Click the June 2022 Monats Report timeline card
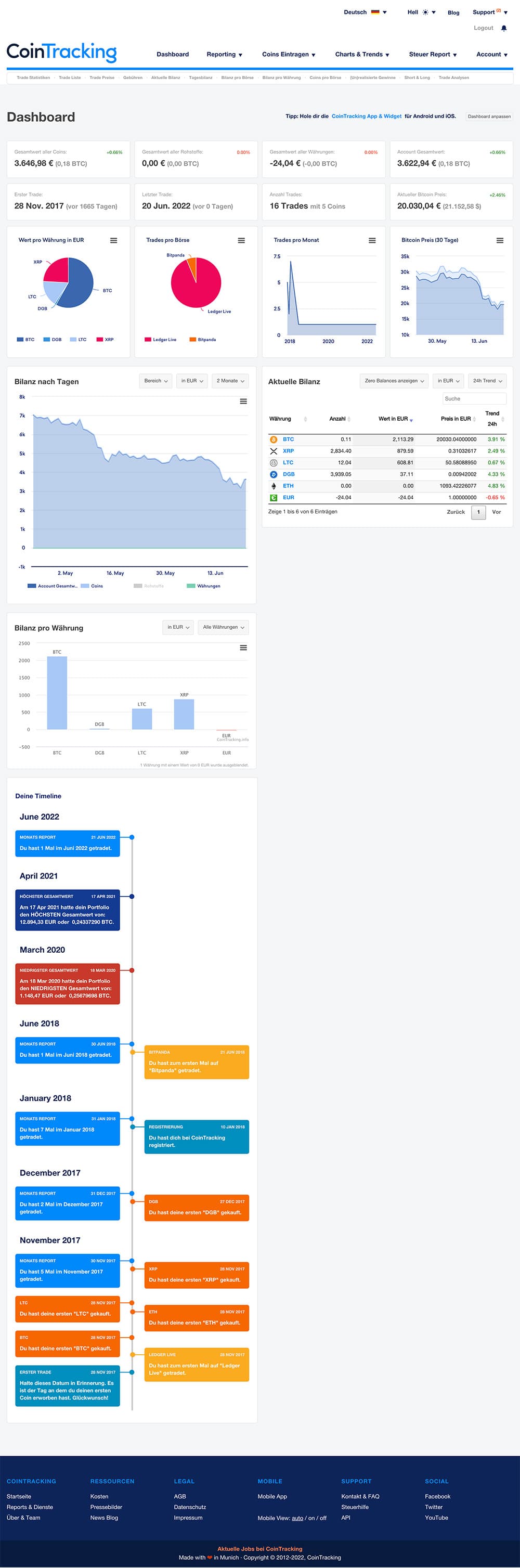 pyautogui.click(x=68, y=843)
